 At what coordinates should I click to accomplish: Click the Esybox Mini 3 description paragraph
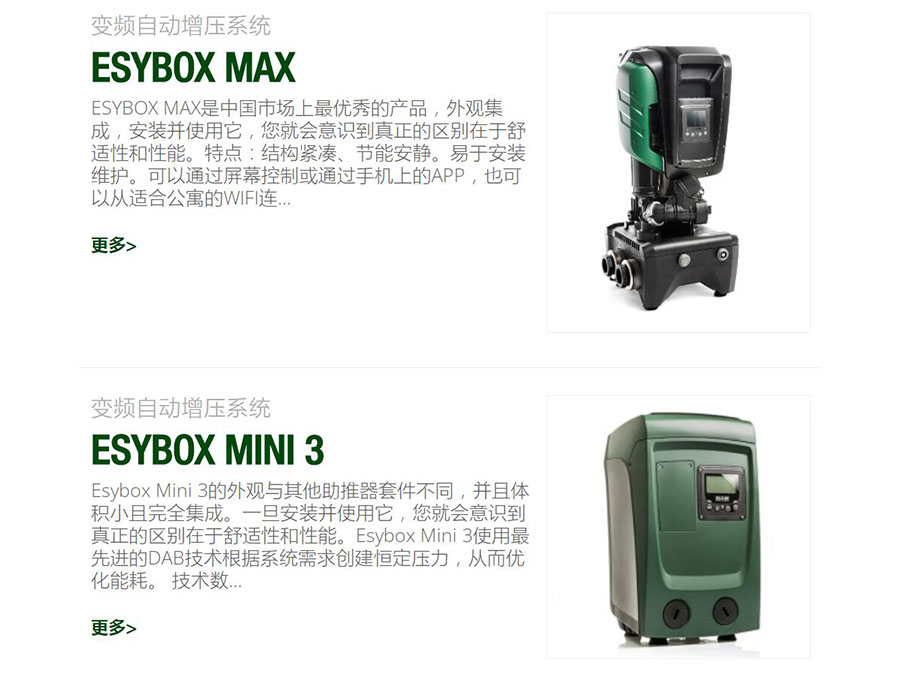[x=310, y=536]
